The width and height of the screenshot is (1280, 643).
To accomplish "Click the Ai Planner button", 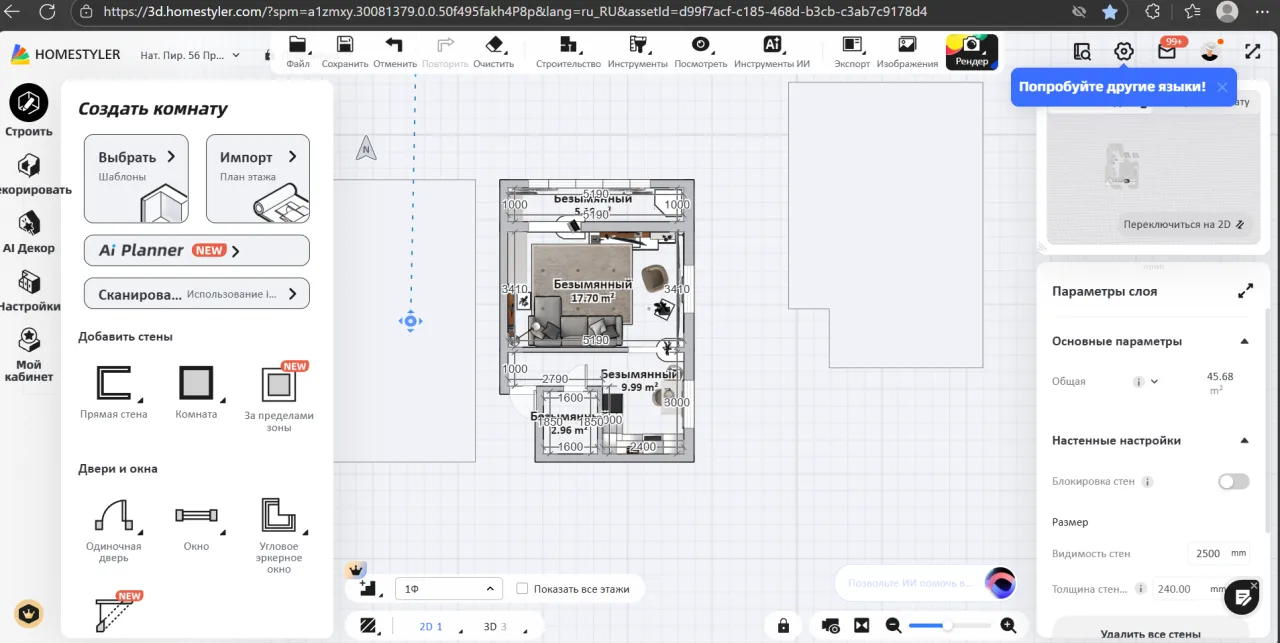I will pyautogui.click(x=196, y=250).
